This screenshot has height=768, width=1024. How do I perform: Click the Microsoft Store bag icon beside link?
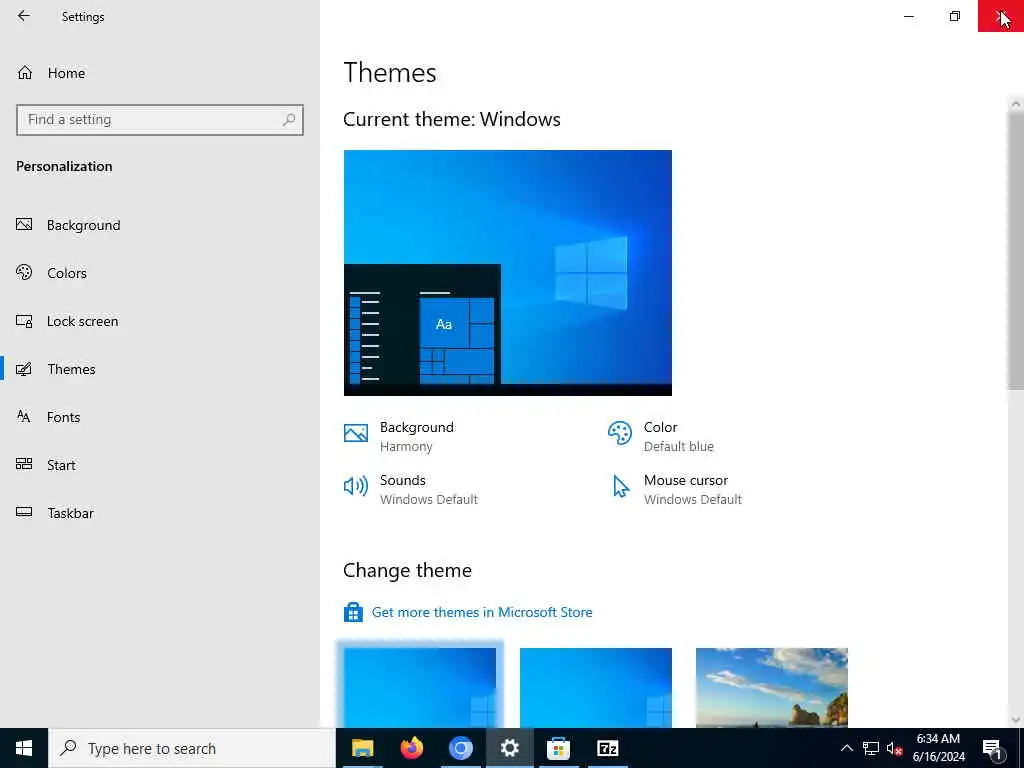point(353,612)
